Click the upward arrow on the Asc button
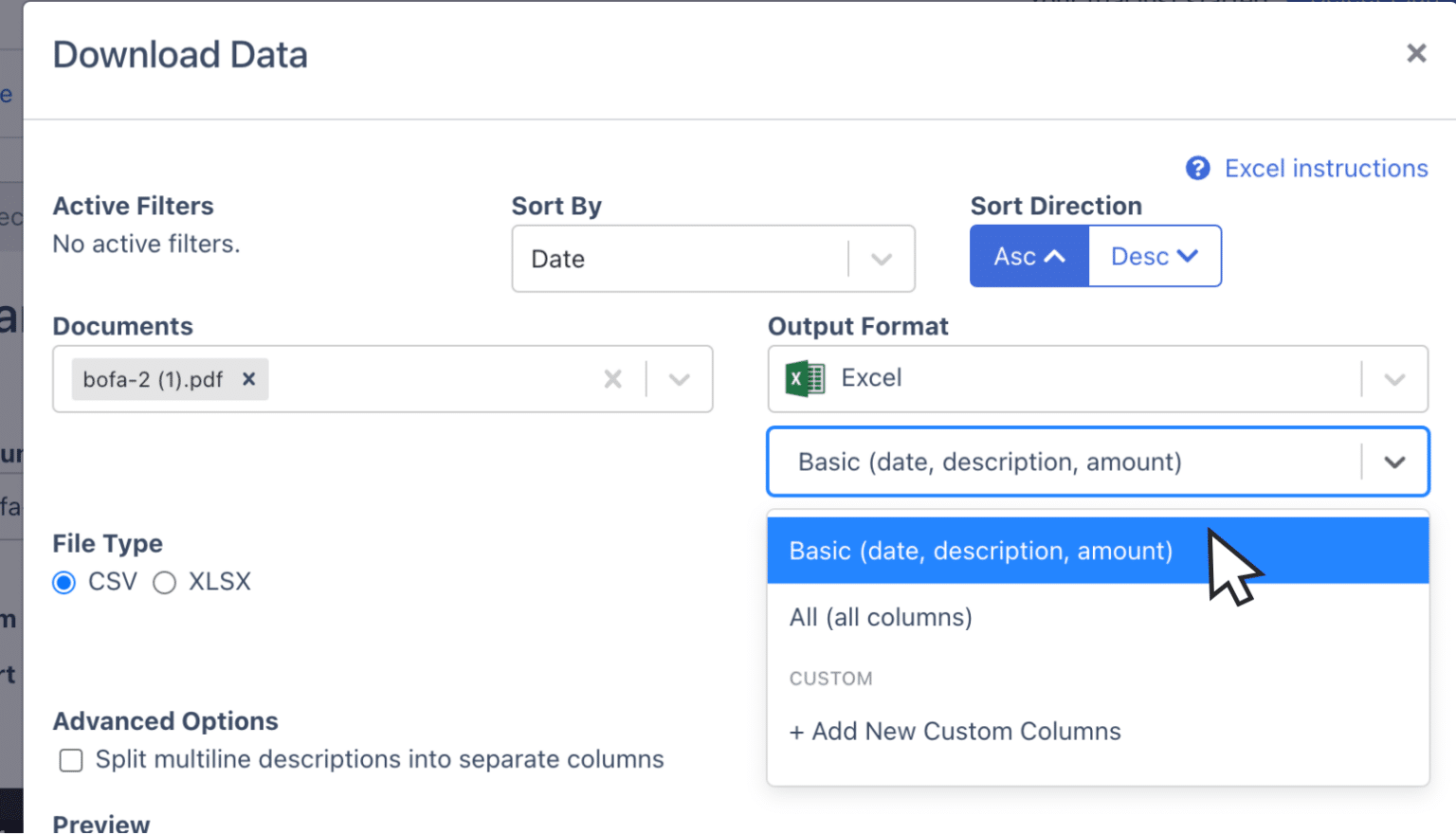1456x834 pixels. (x=1055, y=255)
